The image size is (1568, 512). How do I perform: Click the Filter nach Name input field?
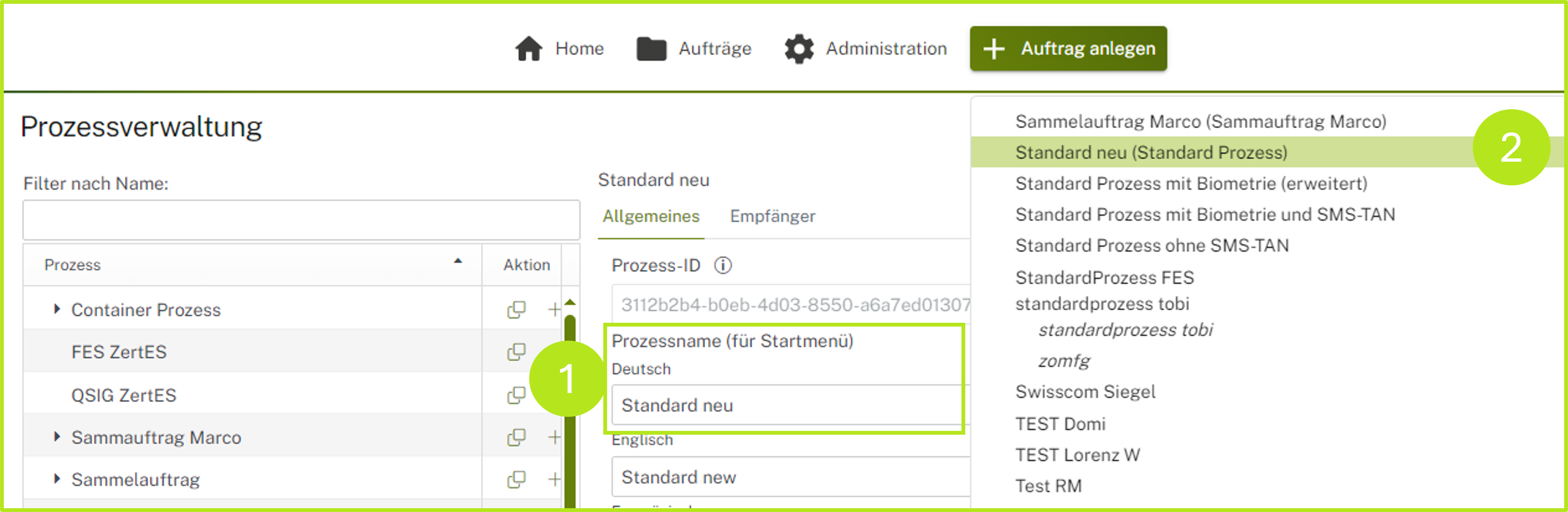(301, 220)
